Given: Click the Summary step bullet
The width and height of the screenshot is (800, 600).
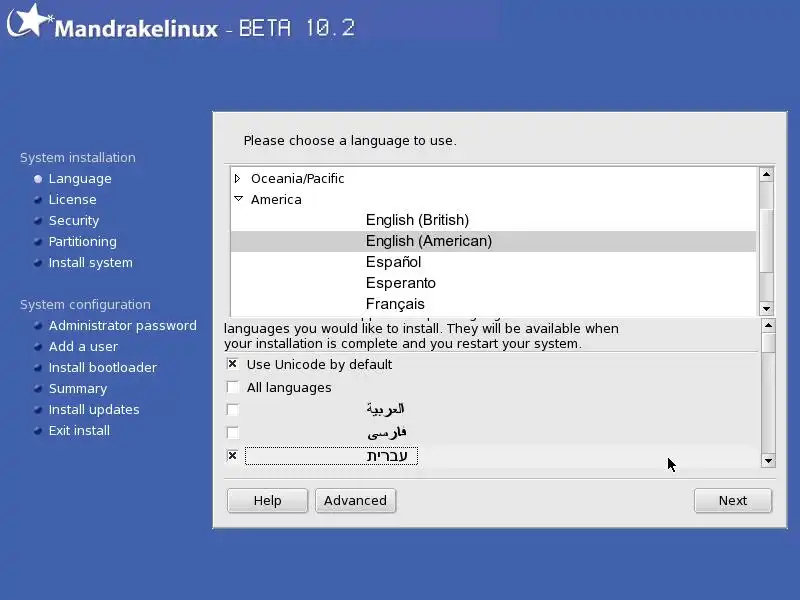Looking at the screenshot, I should tap(38, 389).
